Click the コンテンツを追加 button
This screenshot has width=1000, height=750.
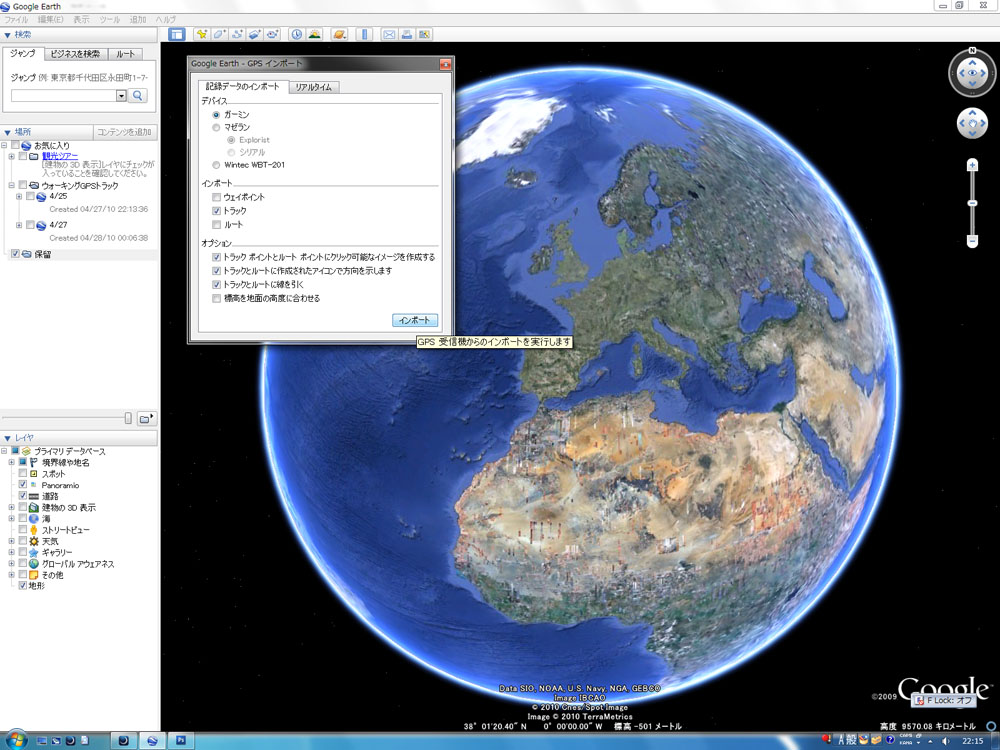pos(124,133)
